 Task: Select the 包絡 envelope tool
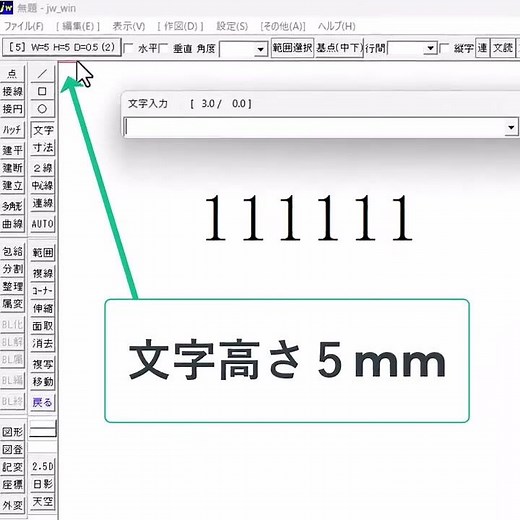coord(12,251)
